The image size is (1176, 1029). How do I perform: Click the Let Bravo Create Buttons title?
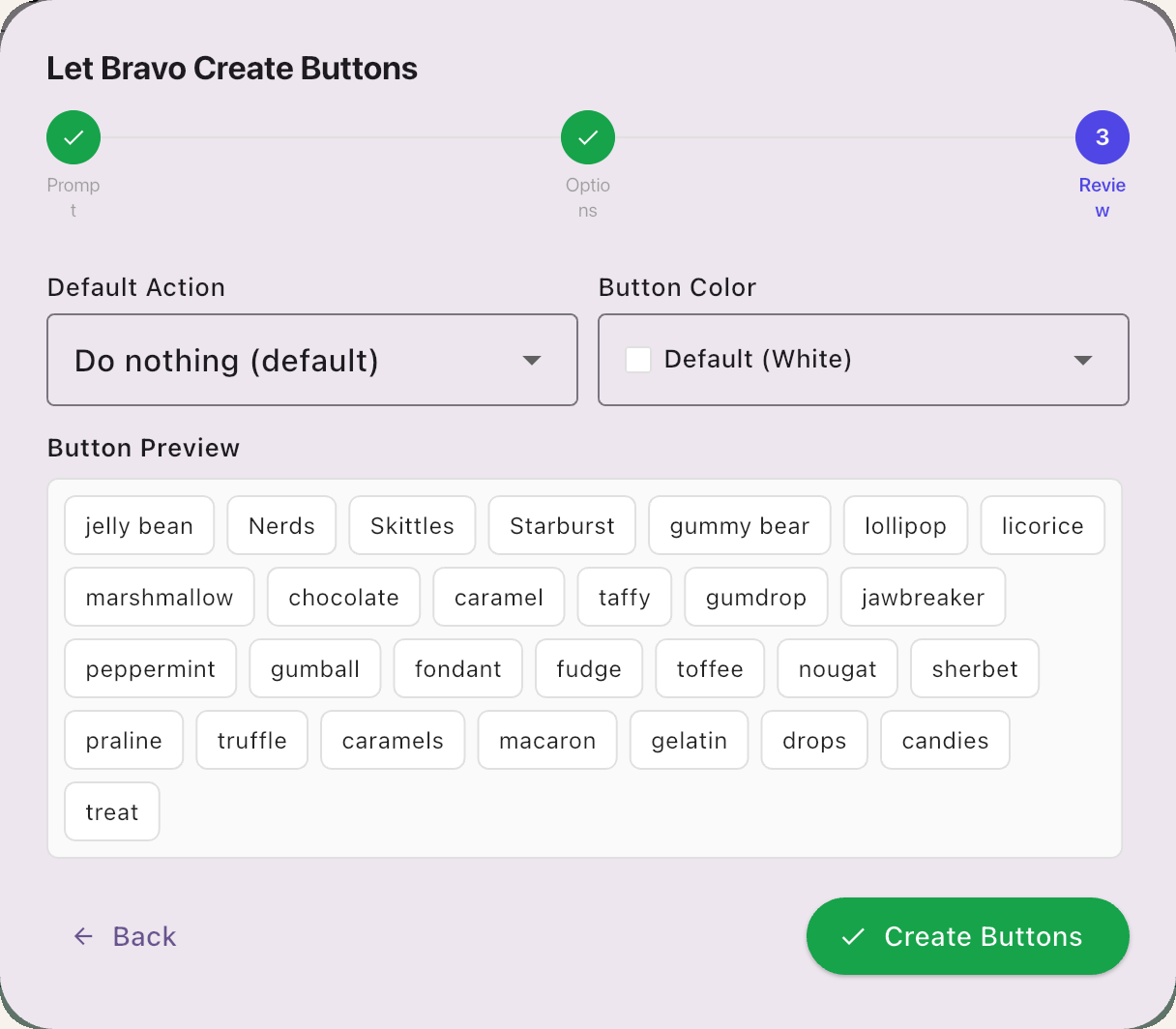pyautogui.click(x=232, y=69)
